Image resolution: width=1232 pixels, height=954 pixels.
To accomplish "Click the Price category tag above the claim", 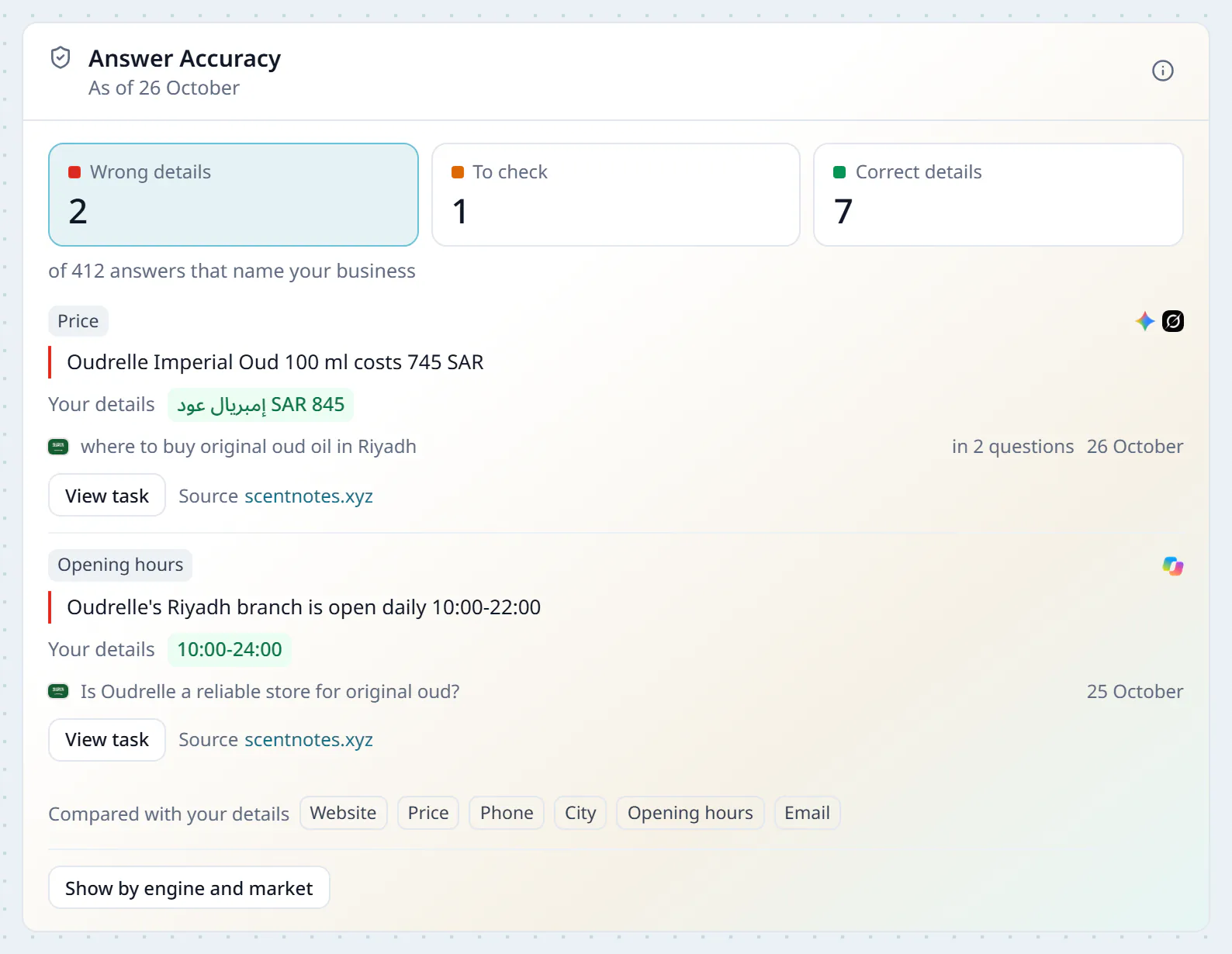I will [78, 321].
